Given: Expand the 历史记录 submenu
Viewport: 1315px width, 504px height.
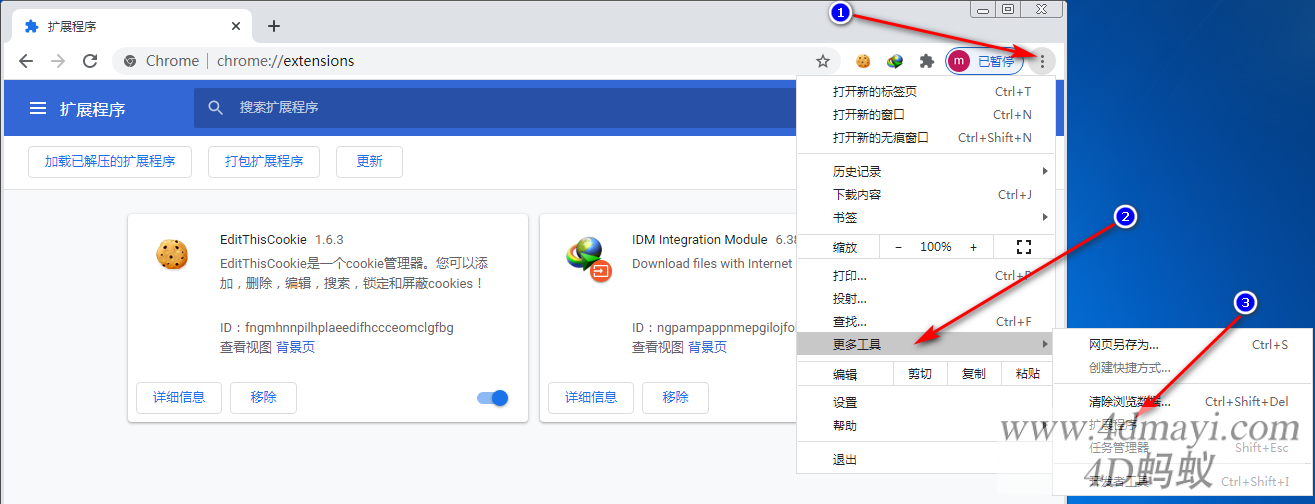Looking at the screenshot, I should coord(925,171).
